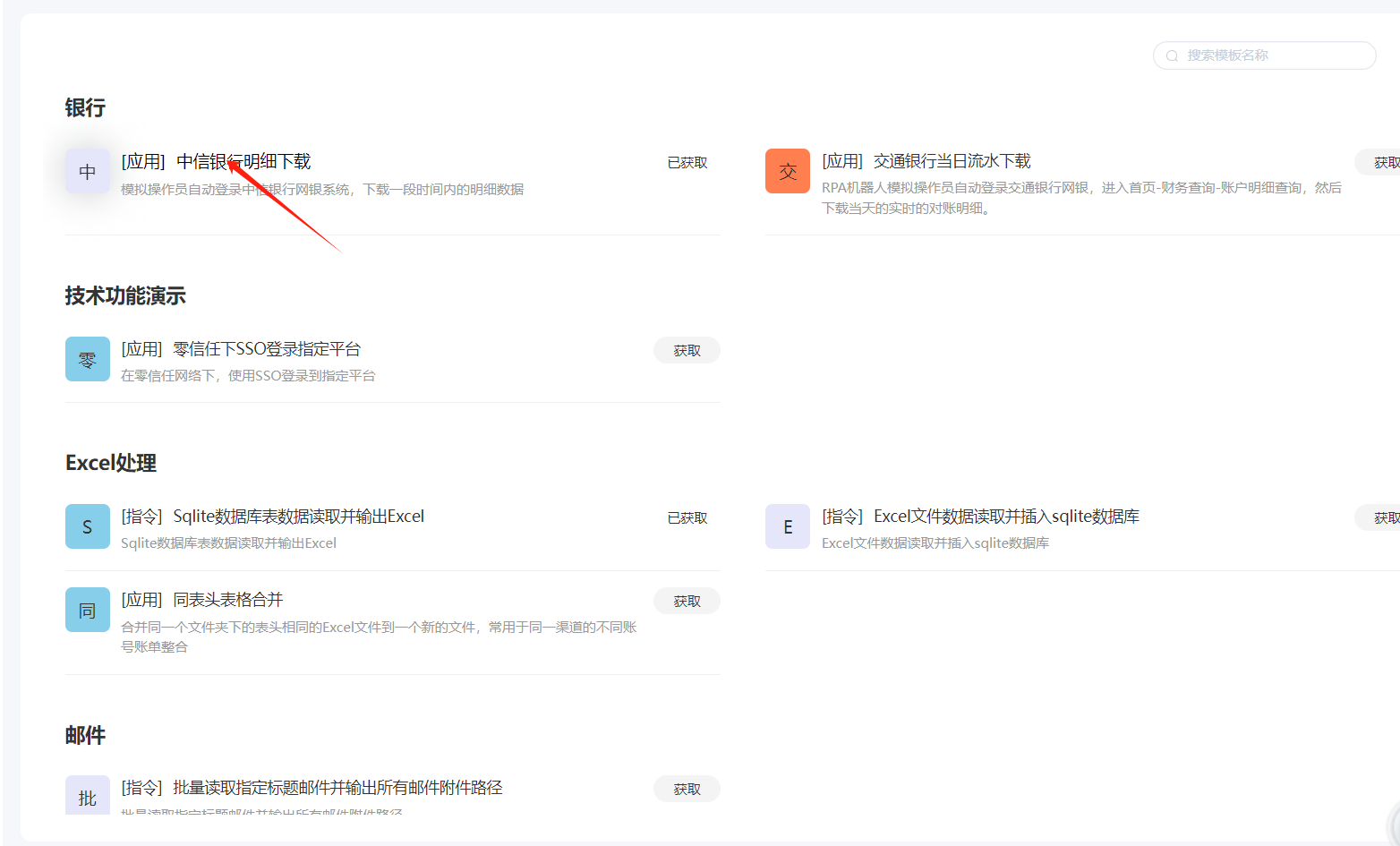Image resolution: width=1400 pixels, height=846 pixels.
Task: Click the 批量读取邮件 template icon
Action: coord(88,796)
